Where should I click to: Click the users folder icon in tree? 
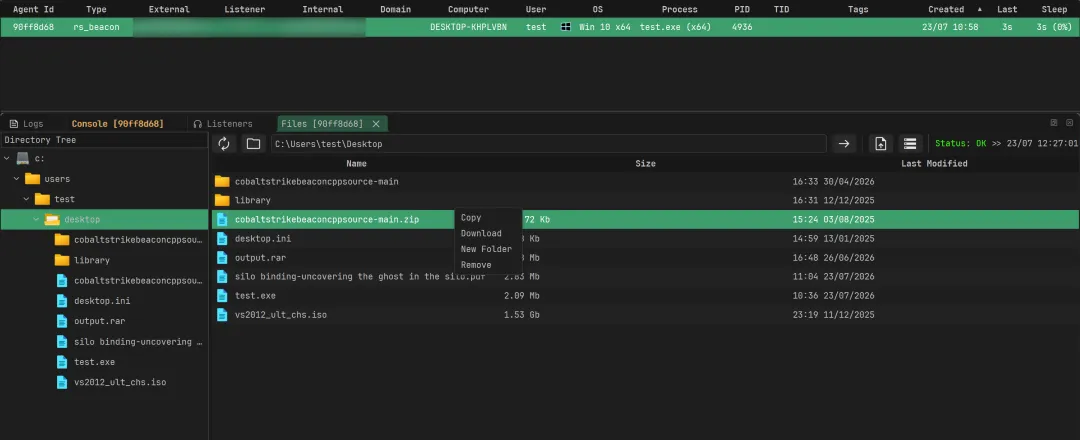[32, 178]
